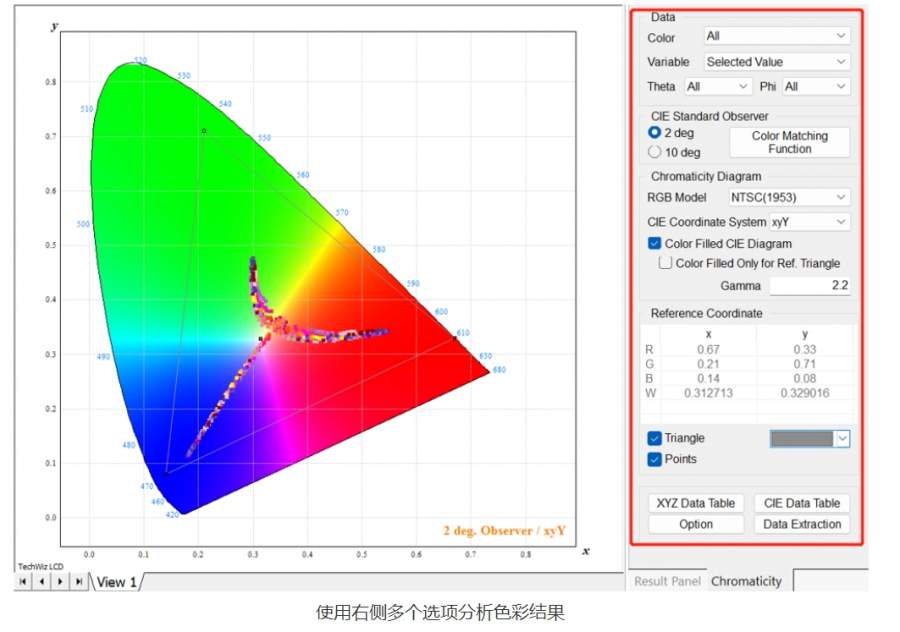Open the triangle color swatch picker

point(809,438)
